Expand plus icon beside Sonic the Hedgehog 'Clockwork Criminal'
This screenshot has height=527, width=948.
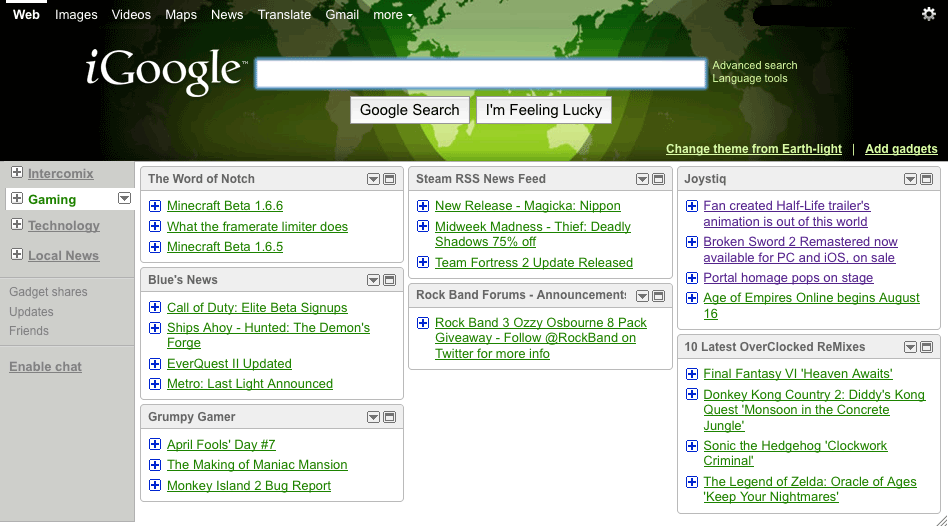pos(692,446)
